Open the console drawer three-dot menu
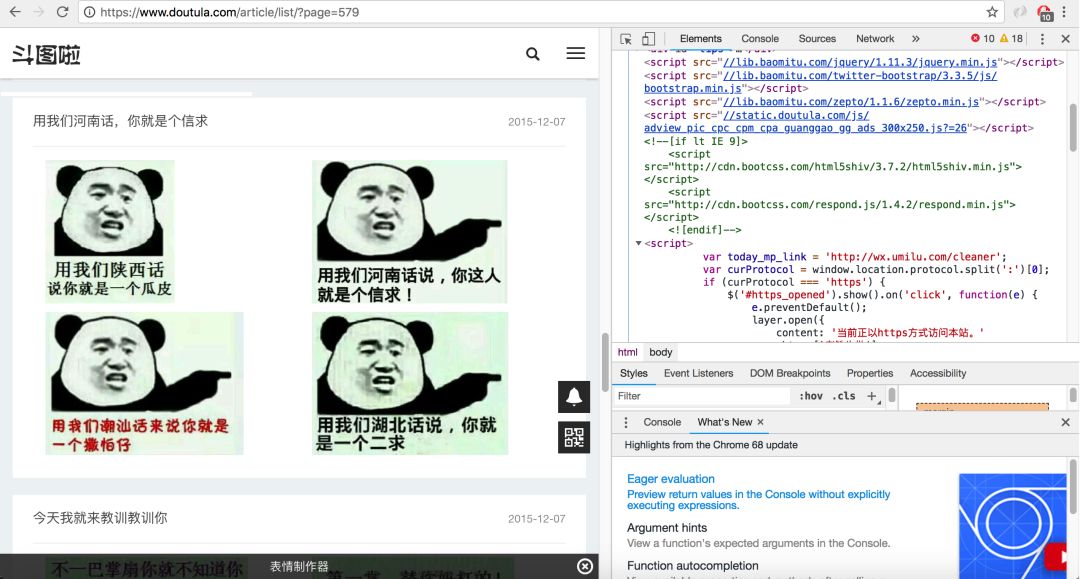Viewport: 1080px width, 579px height. (625, 422)
